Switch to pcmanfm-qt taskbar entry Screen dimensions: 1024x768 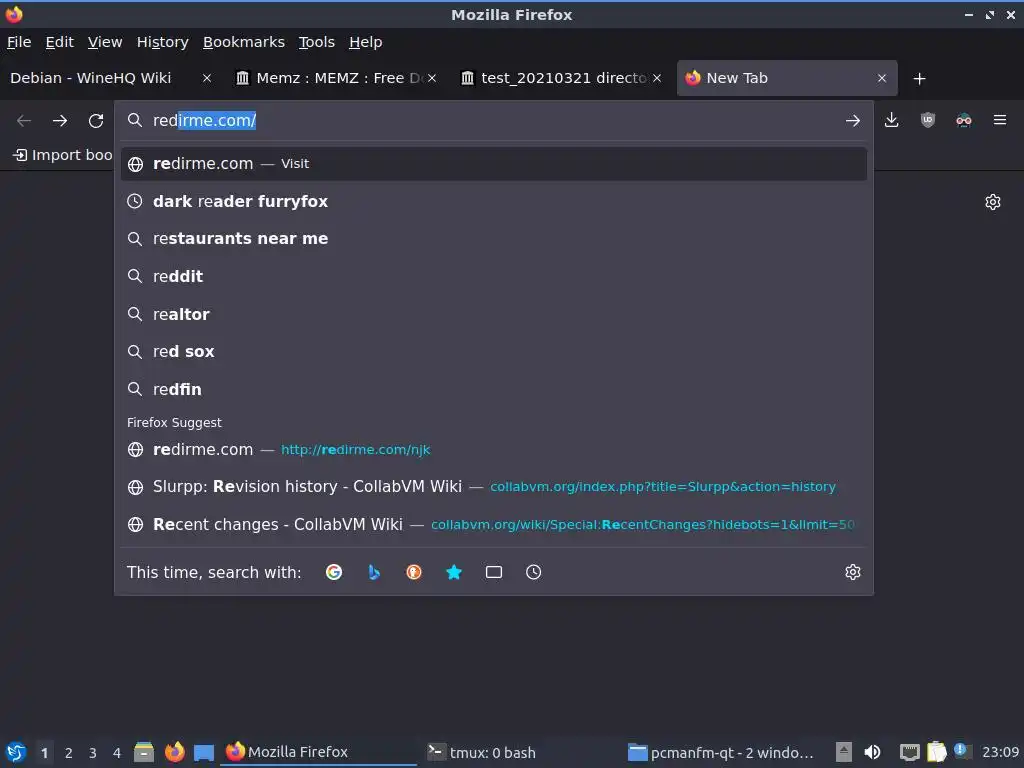722,752
